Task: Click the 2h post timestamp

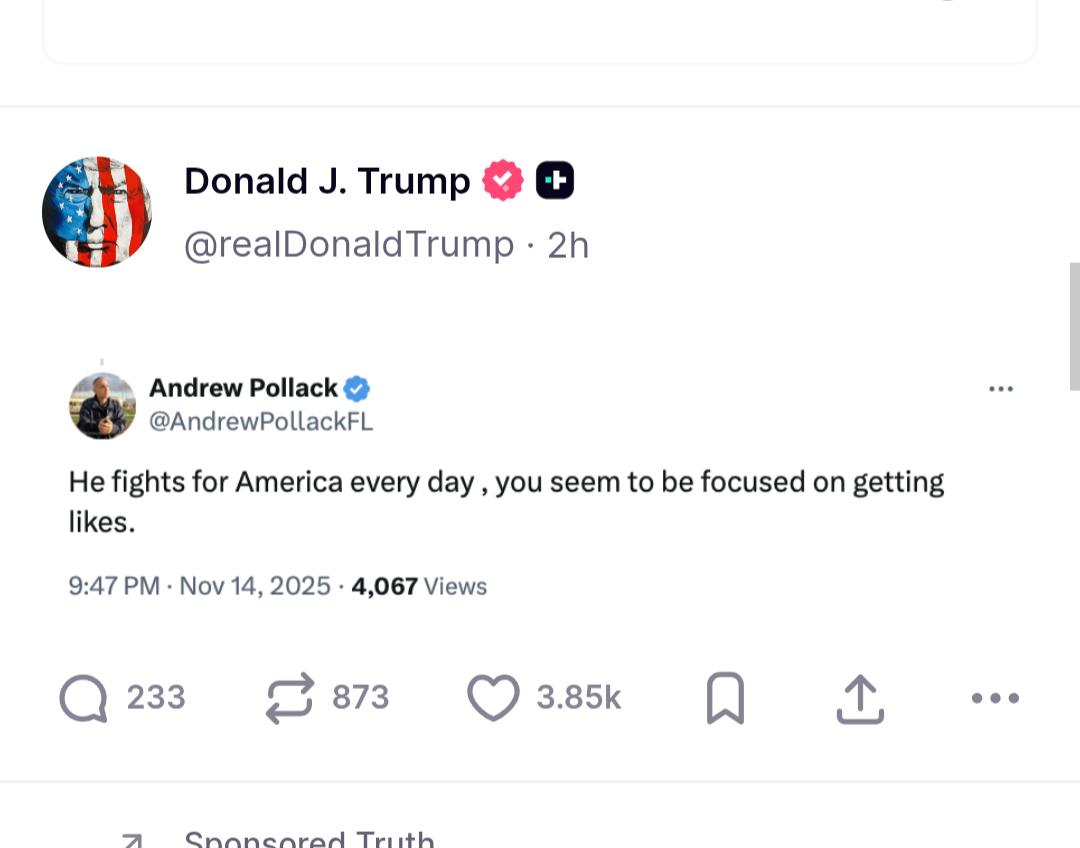Action: coord(568,245)
